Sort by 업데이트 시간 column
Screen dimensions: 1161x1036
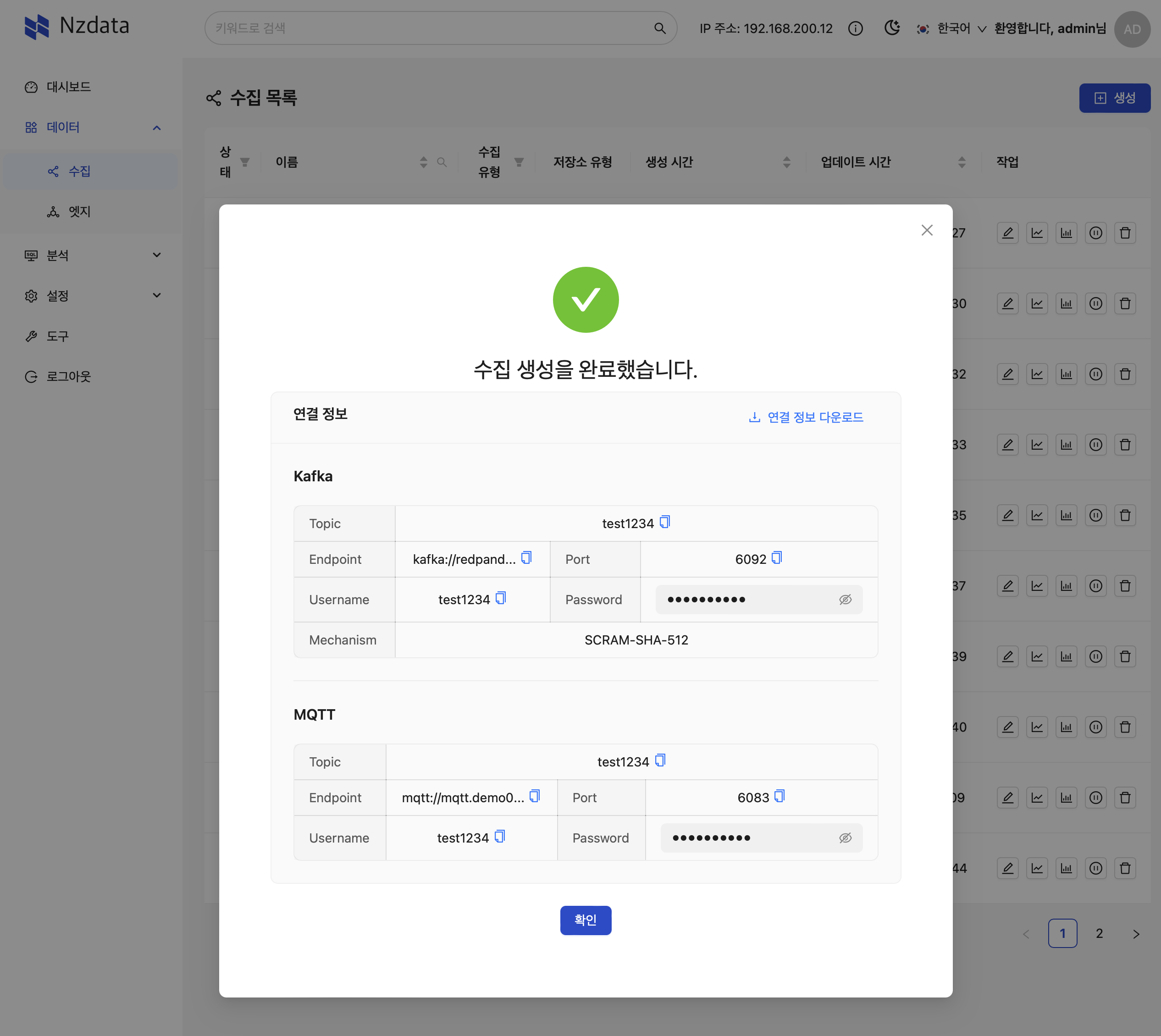[962, 162]
